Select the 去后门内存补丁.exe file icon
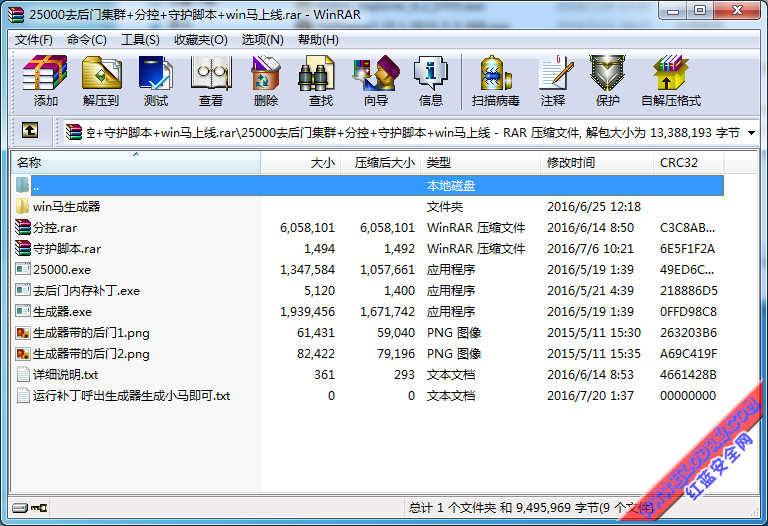 click(x=23, y=290)
